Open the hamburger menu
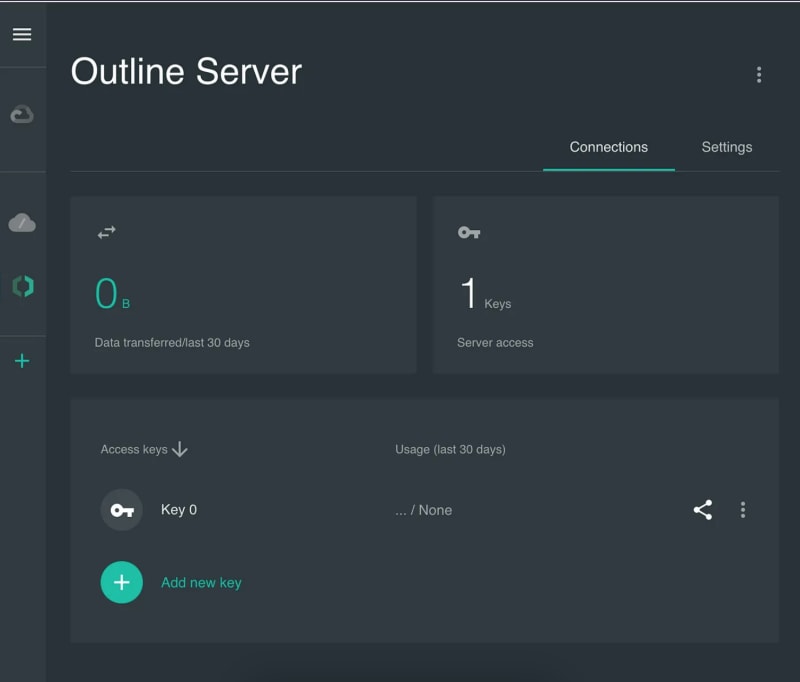Viewport: 800px width, 682px height. point(22,34)
